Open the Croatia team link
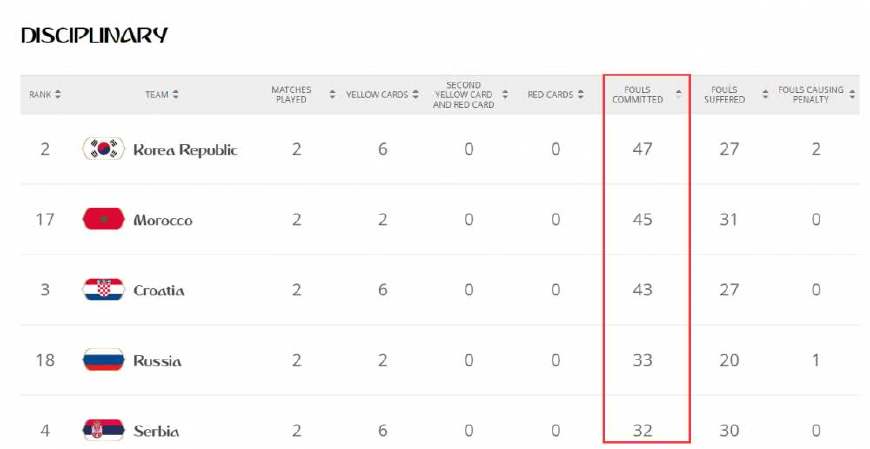Screen dimensions: 870x449 (159, 290)
